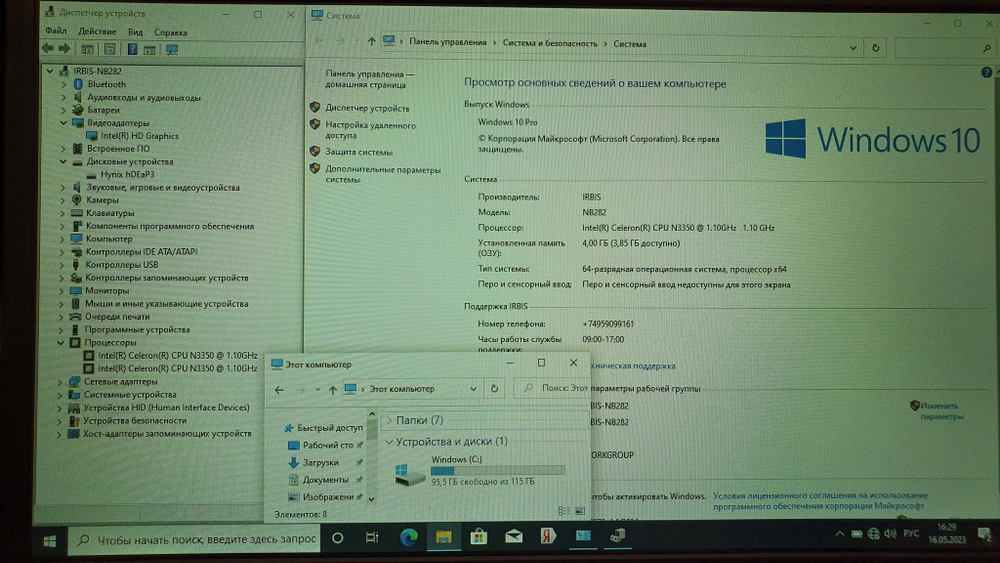Select Быстрый доступ in navigation pane
This screenshot has height=563, width=1000.
330,428
